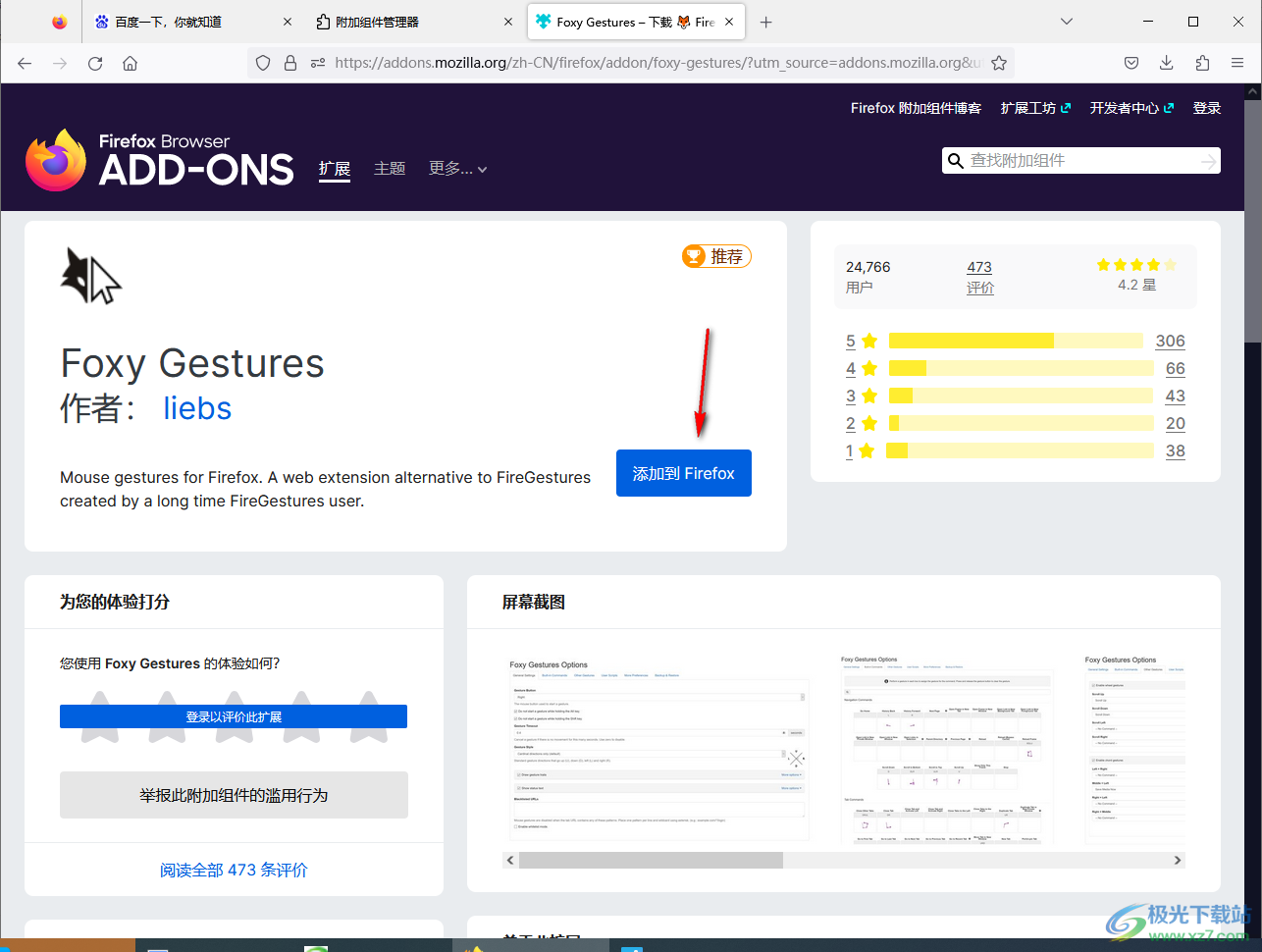
Task: Open the second screenshot with gesture grid
Action: pyautogui.click(x=946, y=748)
